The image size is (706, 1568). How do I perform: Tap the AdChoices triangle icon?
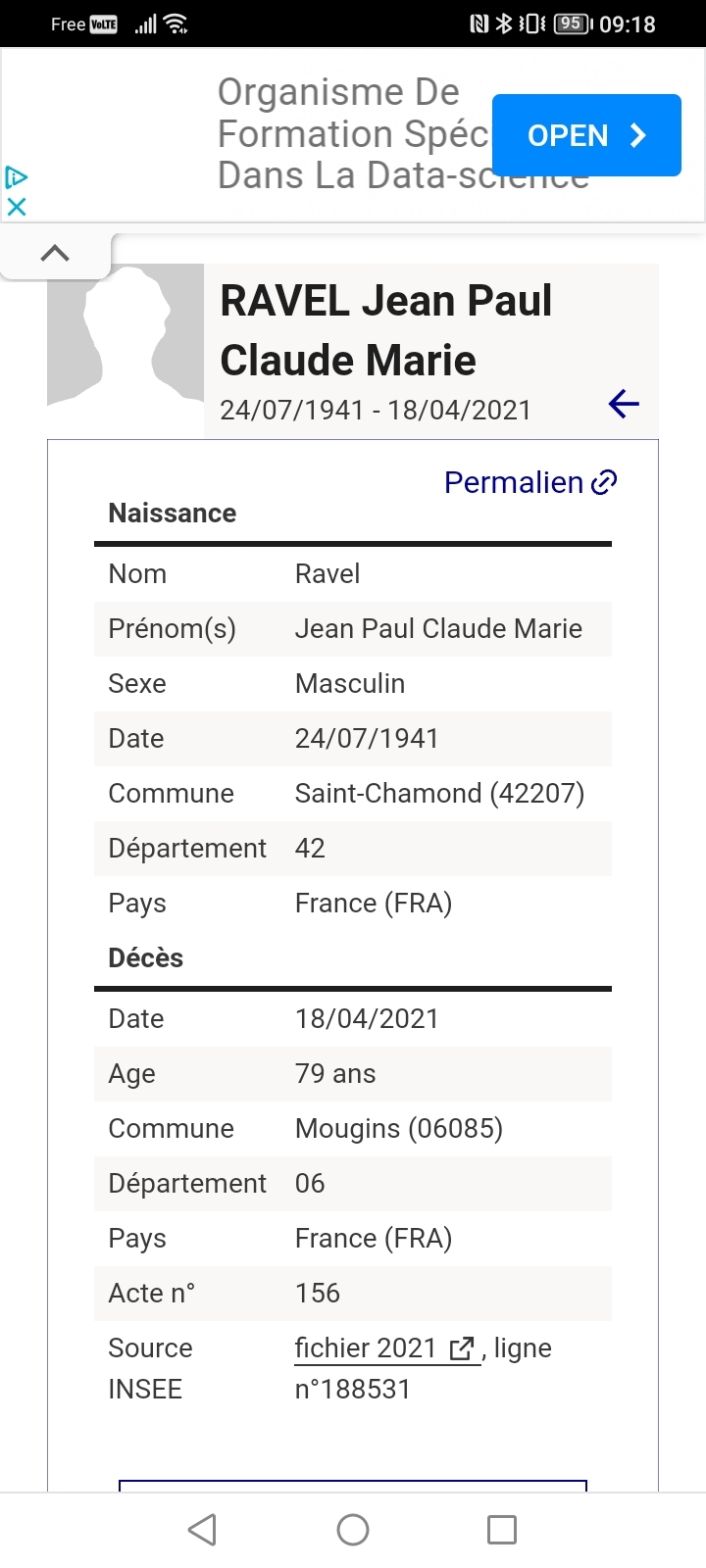(x=17, y=177)
